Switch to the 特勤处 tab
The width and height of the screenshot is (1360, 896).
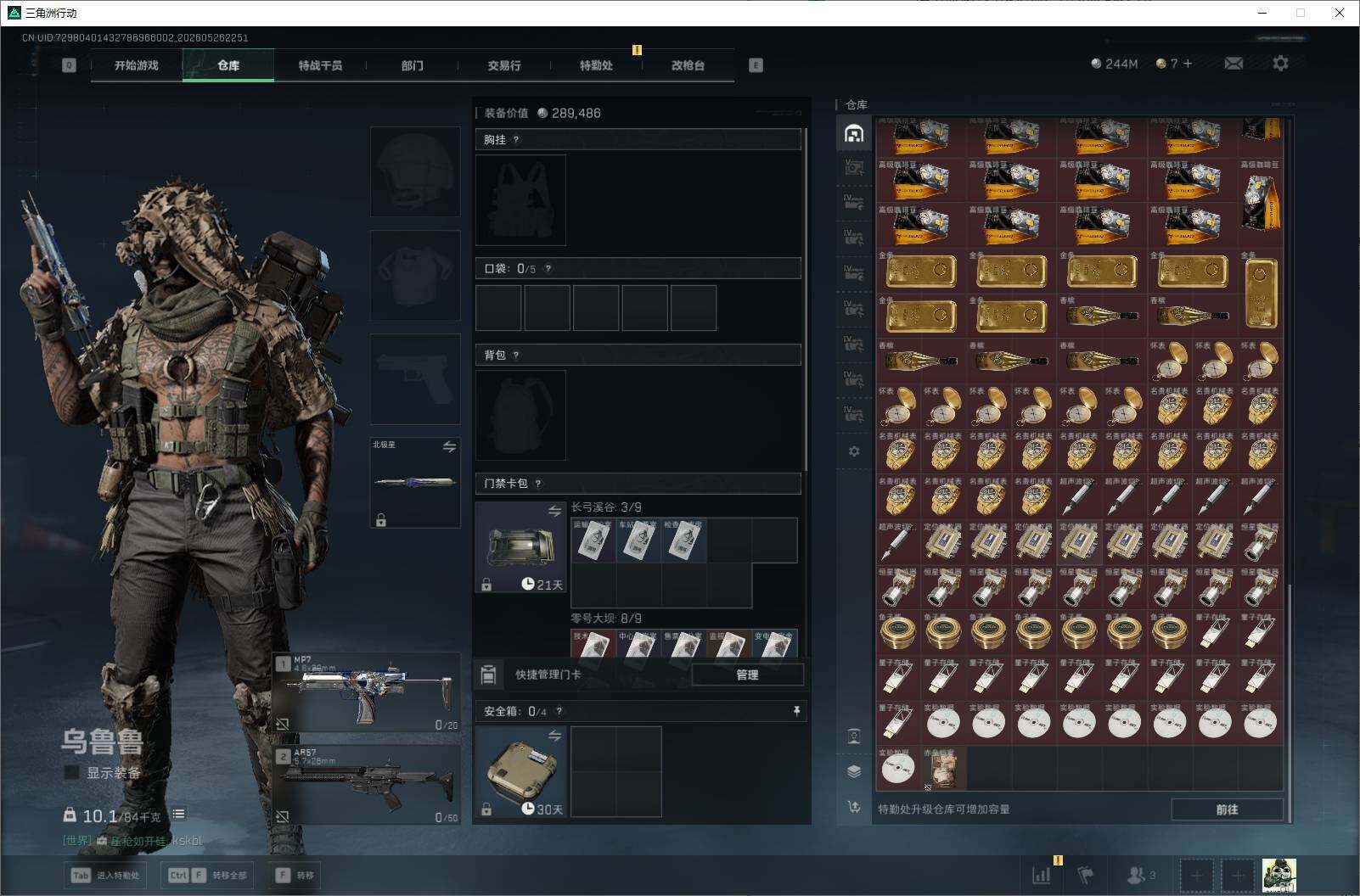point(596,65)
